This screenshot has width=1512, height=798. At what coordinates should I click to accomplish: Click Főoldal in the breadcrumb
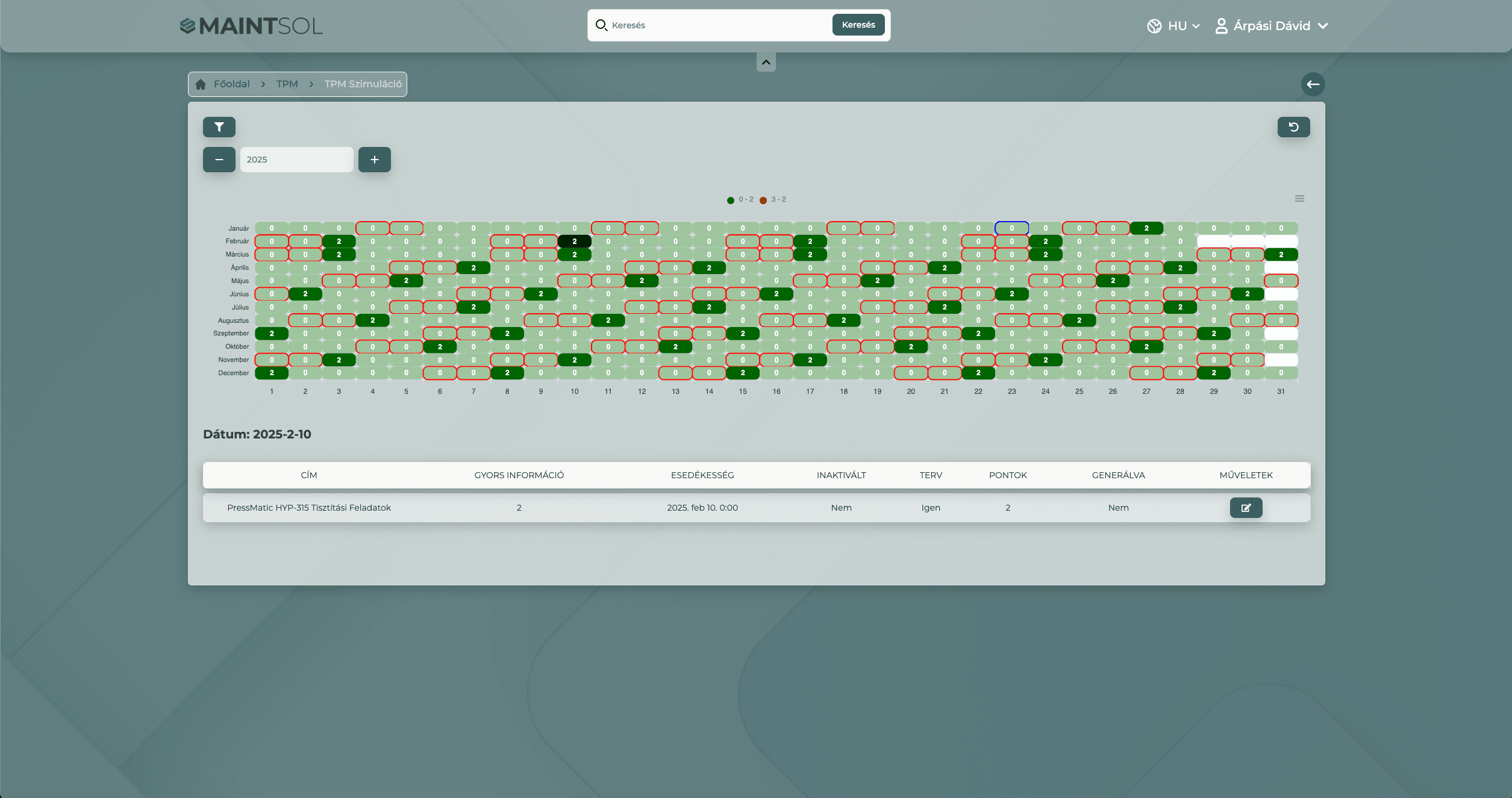point(232,84)
